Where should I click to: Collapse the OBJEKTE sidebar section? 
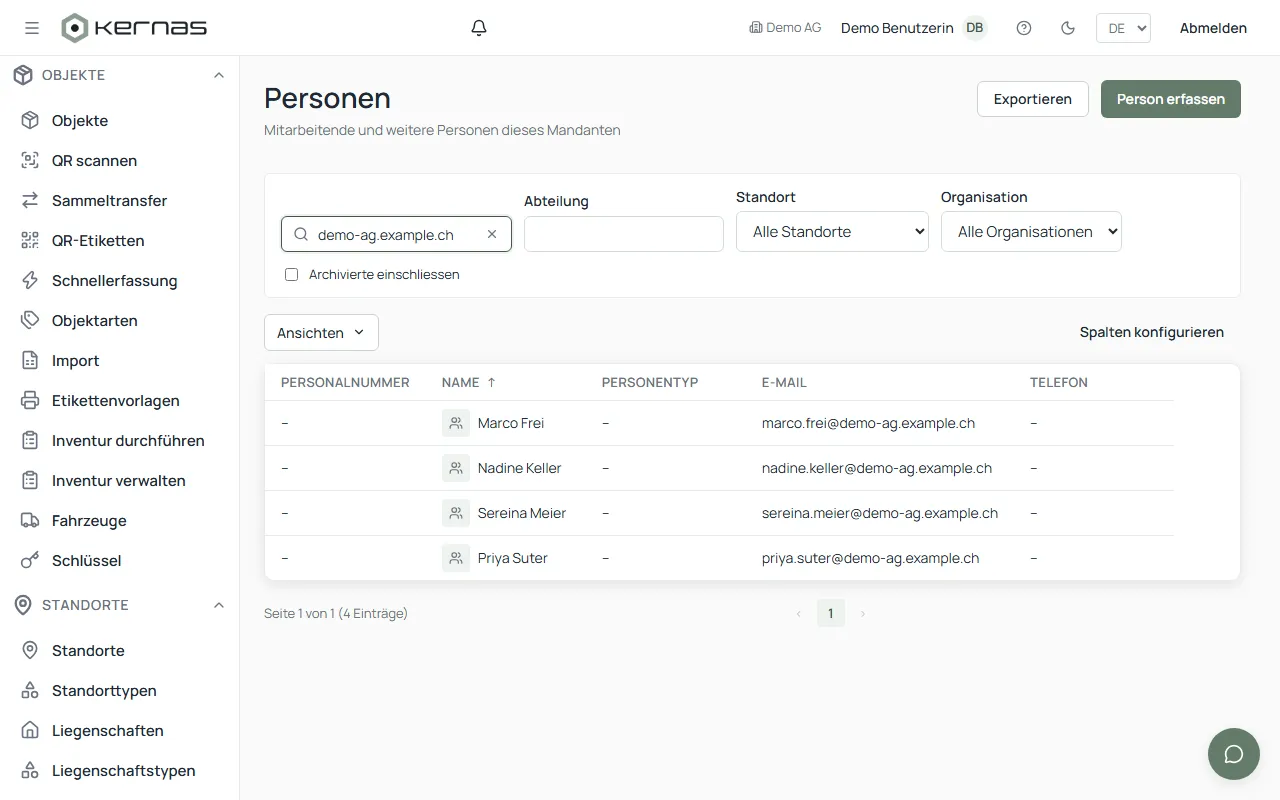tap(219, 75)
